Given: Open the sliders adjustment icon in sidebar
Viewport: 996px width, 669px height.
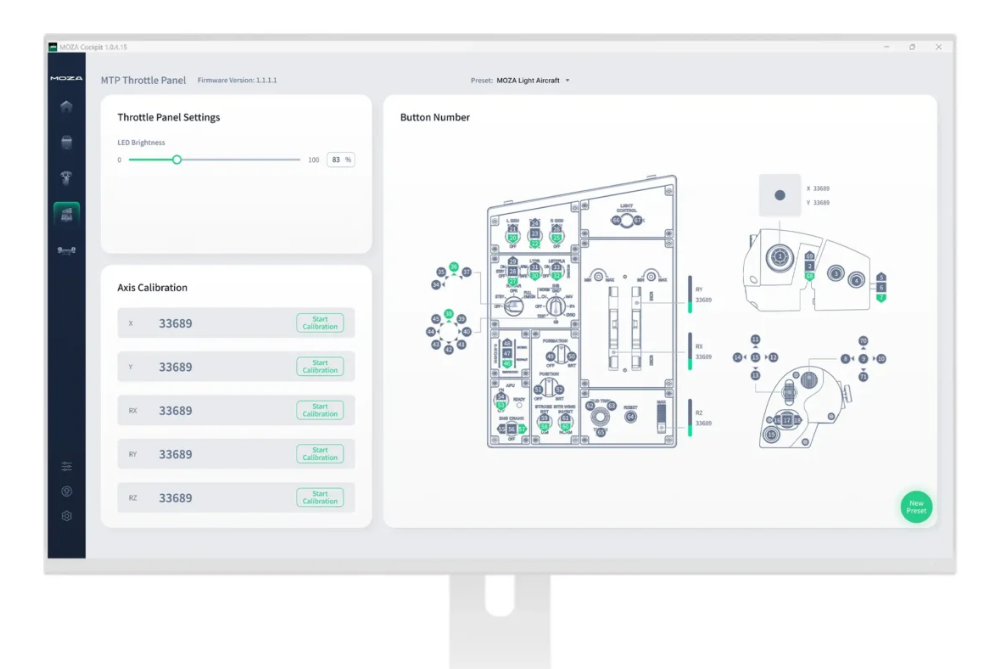Looking at the screenshot, I should pyautogui.click(x=67, y=466).
